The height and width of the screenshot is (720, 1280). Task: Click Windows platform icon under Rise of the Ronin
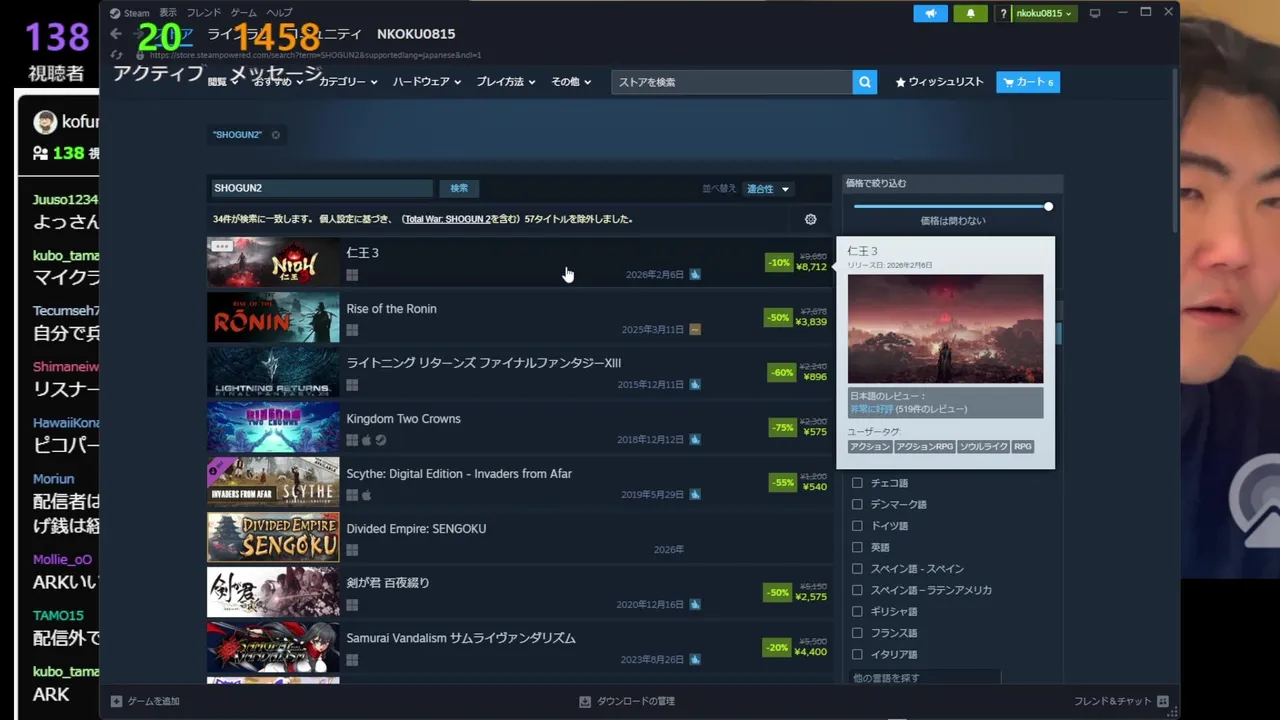click(x=352, y=330)
